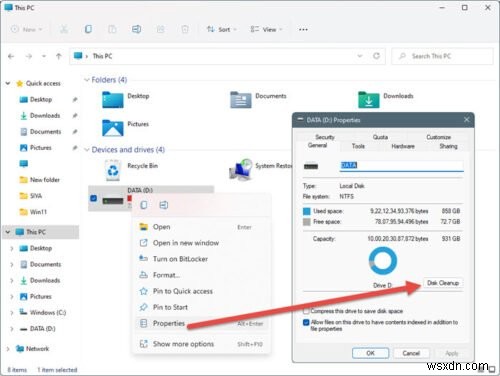Image resolution: width=500 pixels, height=376 pixels.
Task: Collapse the Folders (4) group
Action: tap(87, 80)
